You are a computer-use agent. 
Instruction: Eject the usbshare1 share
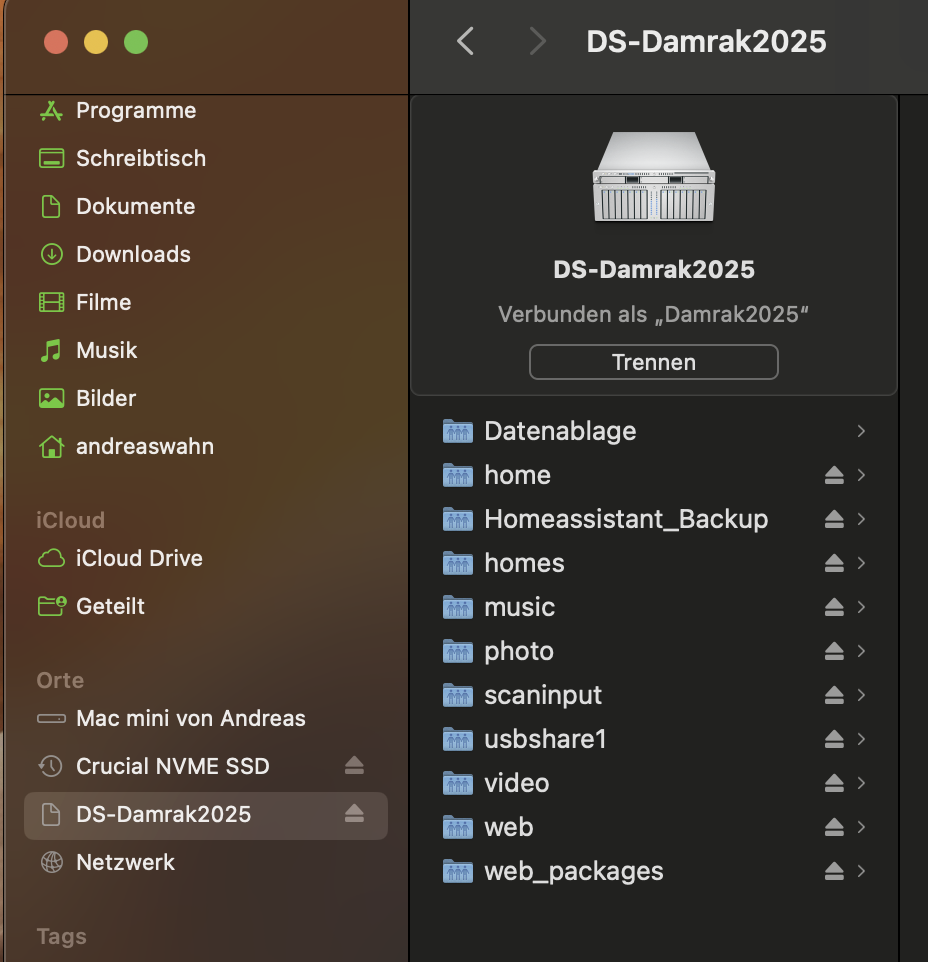(834, 739)
